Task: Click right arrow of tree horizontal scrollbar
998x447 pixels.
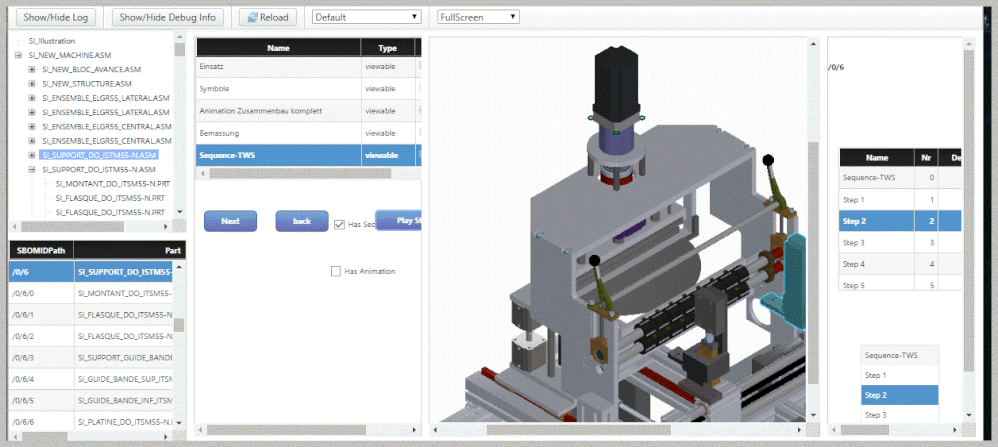Action: pyautogui.click(x=168, y=227)
